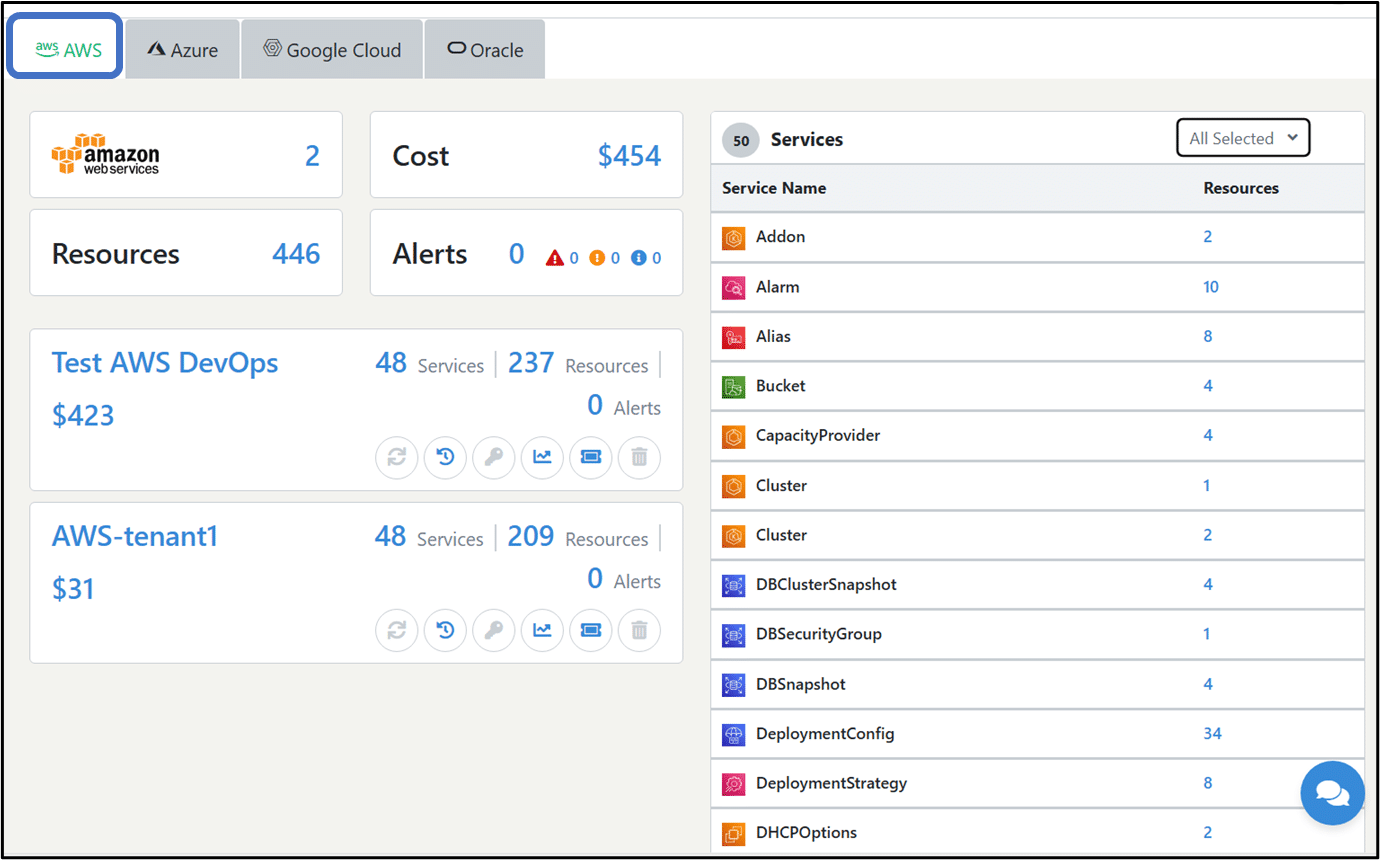Click the red critical alerts triangle icon
Screen dimensions: 1380x860
pos(555,258)
